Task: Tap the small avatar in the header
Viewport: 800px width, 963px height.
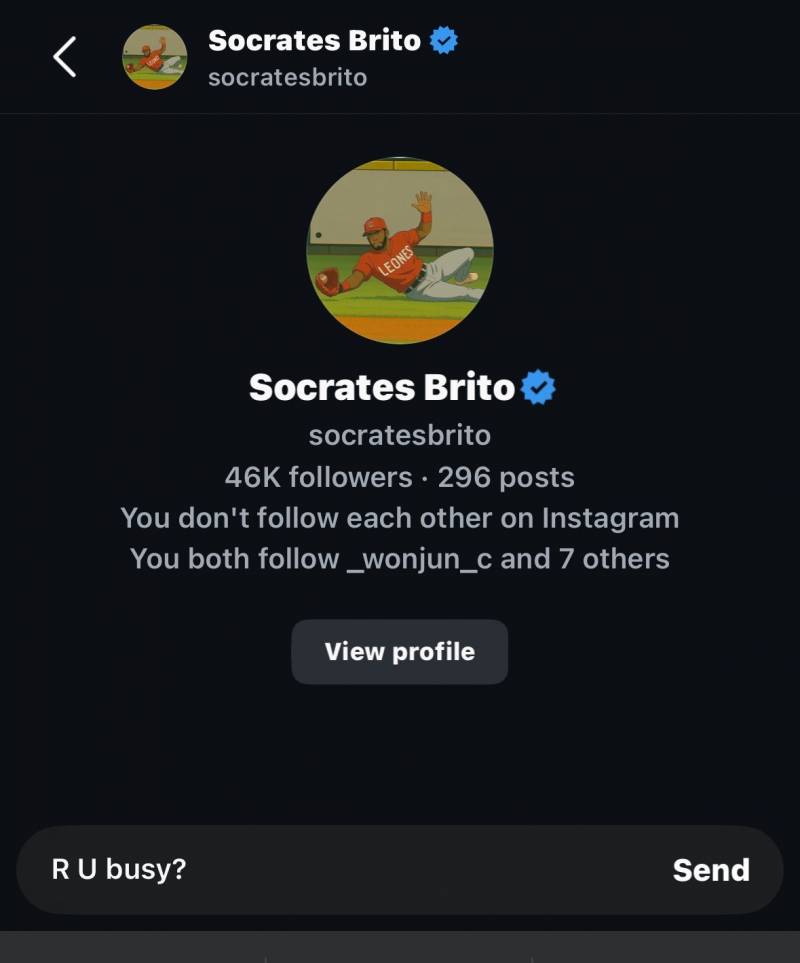Action: tap(155, 57)
